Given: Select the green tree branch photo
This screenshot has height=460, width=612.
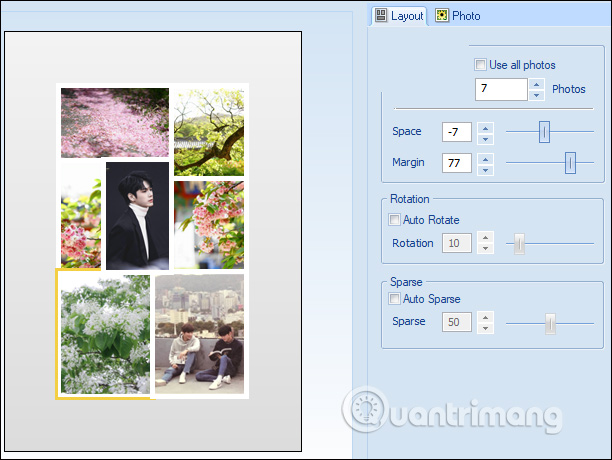Looking at the screenshot, I should coord(209,132).
